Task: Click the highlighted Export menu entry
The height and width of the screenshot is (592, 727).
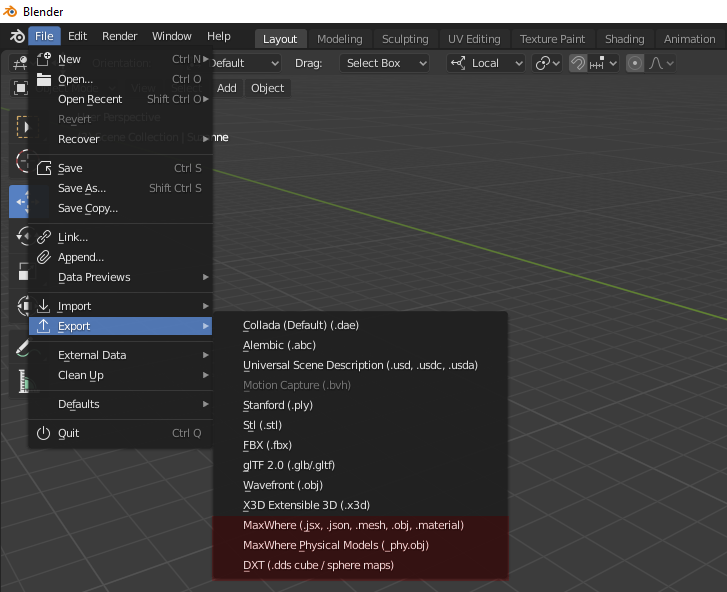Action: point(121,326)
